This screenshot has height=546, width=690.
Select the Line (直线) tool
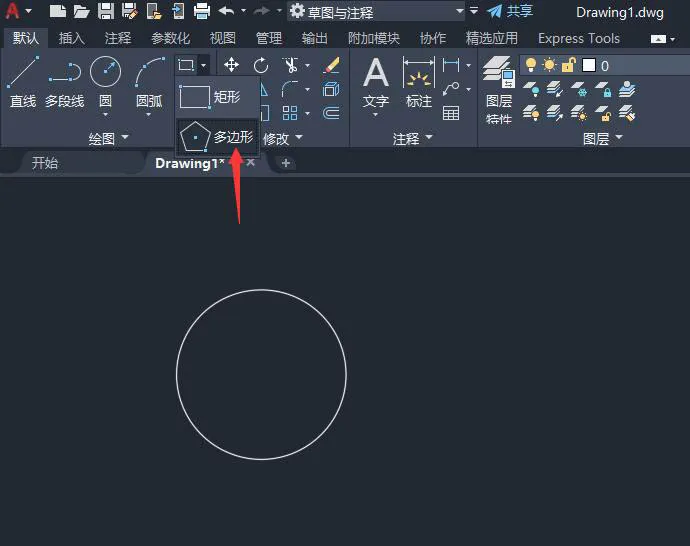(x=23, y=82)
